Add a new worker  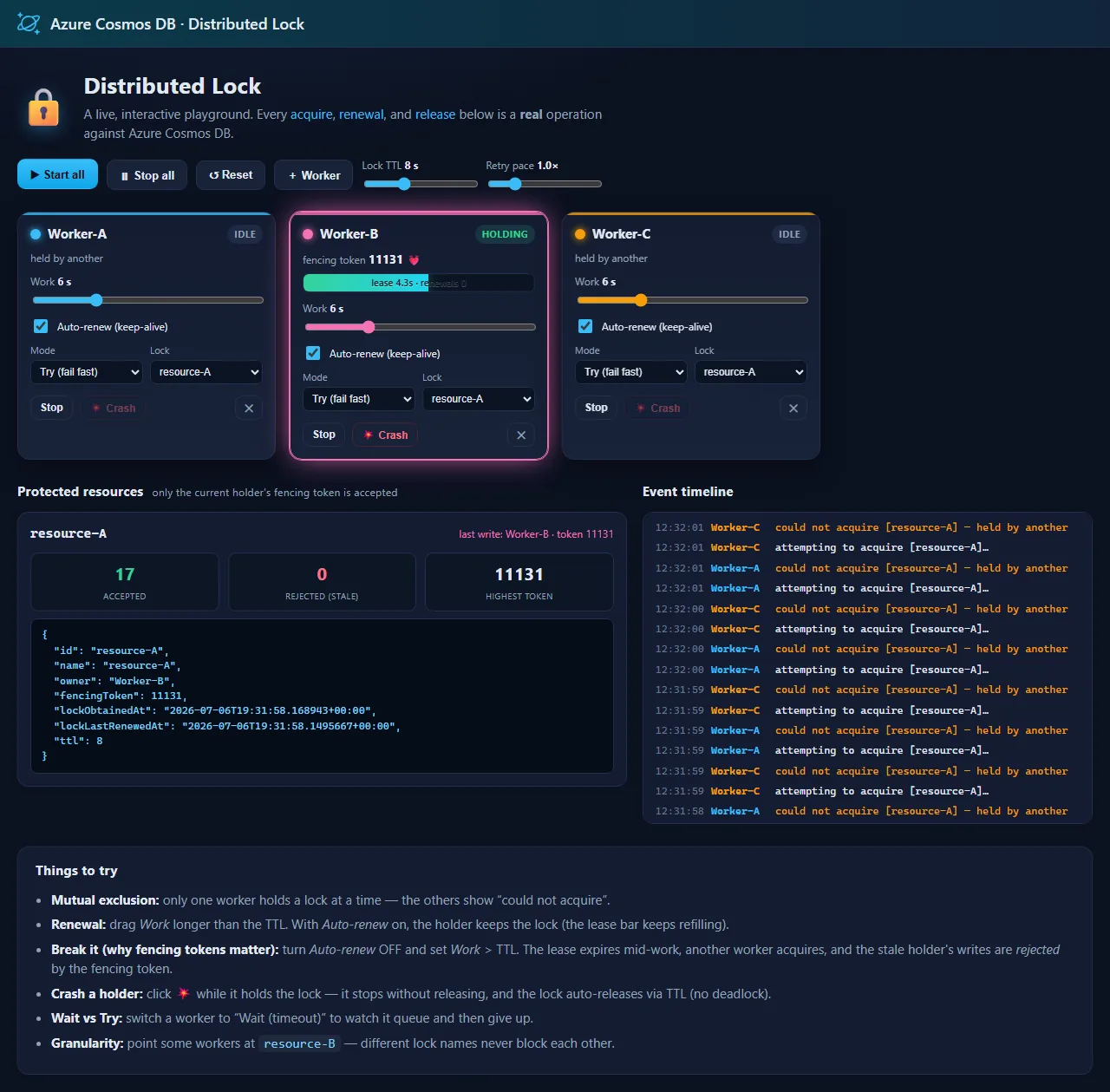tap(314, 175)
